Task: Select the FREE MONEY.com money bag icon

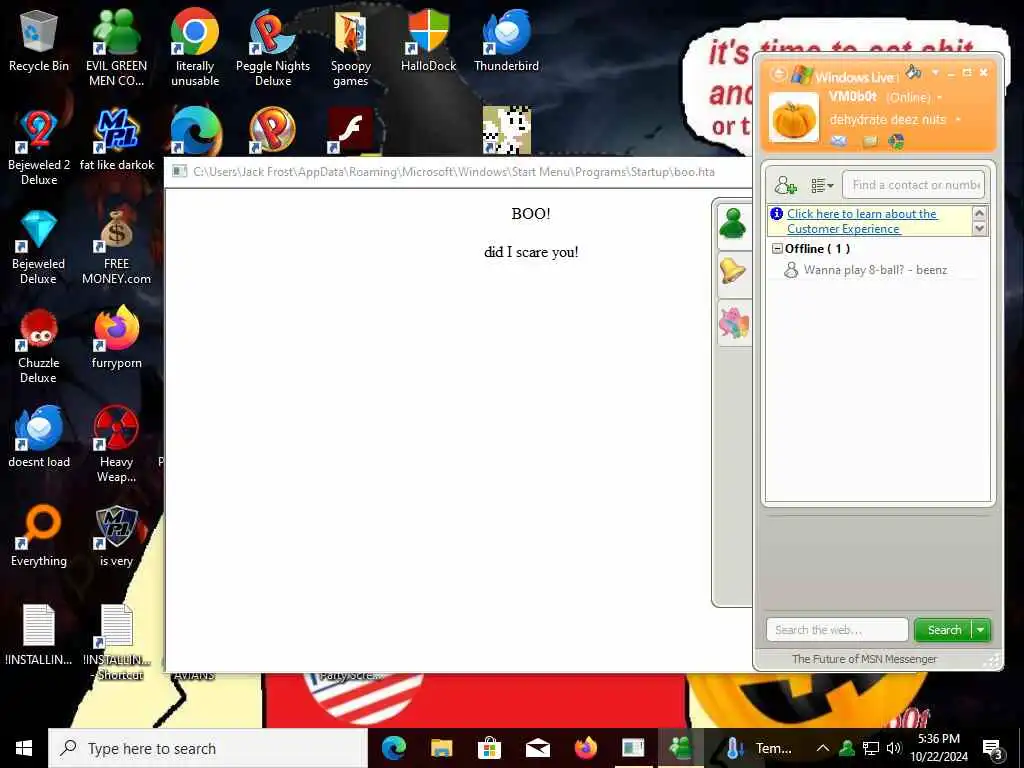Action: pyautogui.click(x=116, y=247)
